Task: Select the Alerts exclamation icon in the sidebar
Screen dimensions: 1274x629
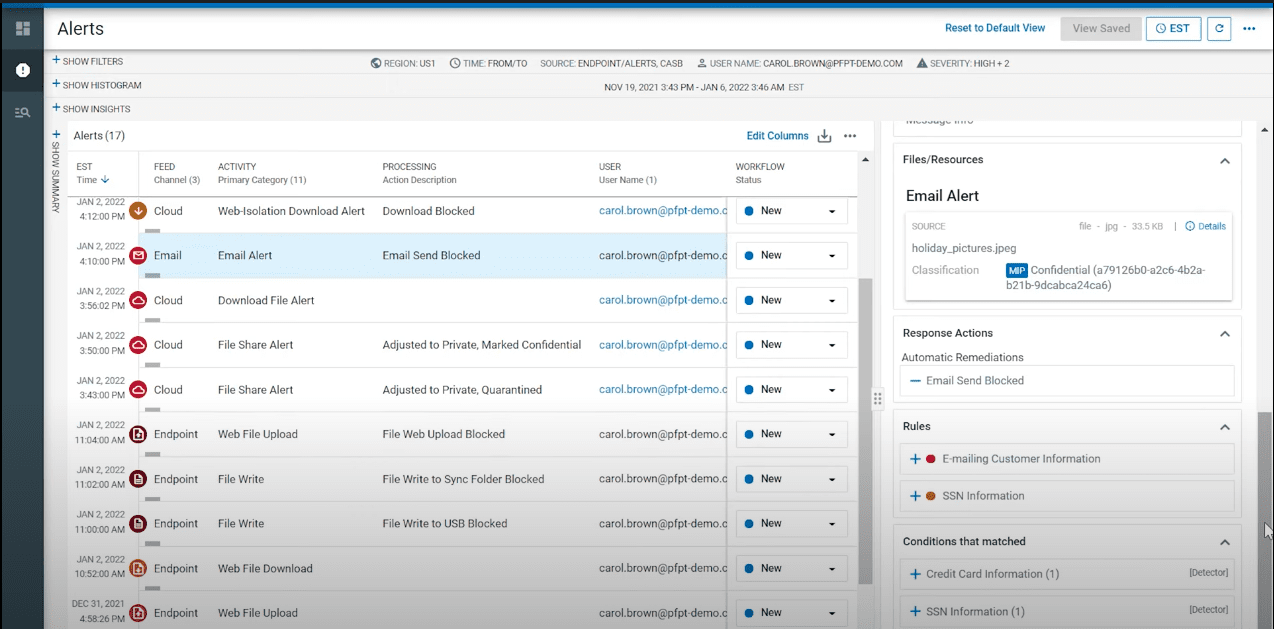Action: pos(22,70)
